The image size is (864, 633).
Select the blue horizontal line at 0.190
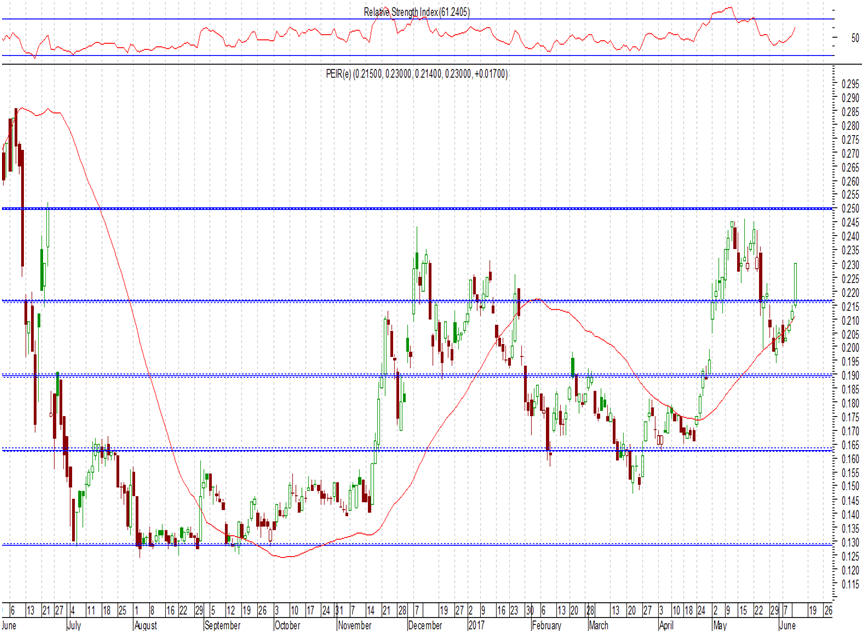pyautogui.click(x=417, y=376)
